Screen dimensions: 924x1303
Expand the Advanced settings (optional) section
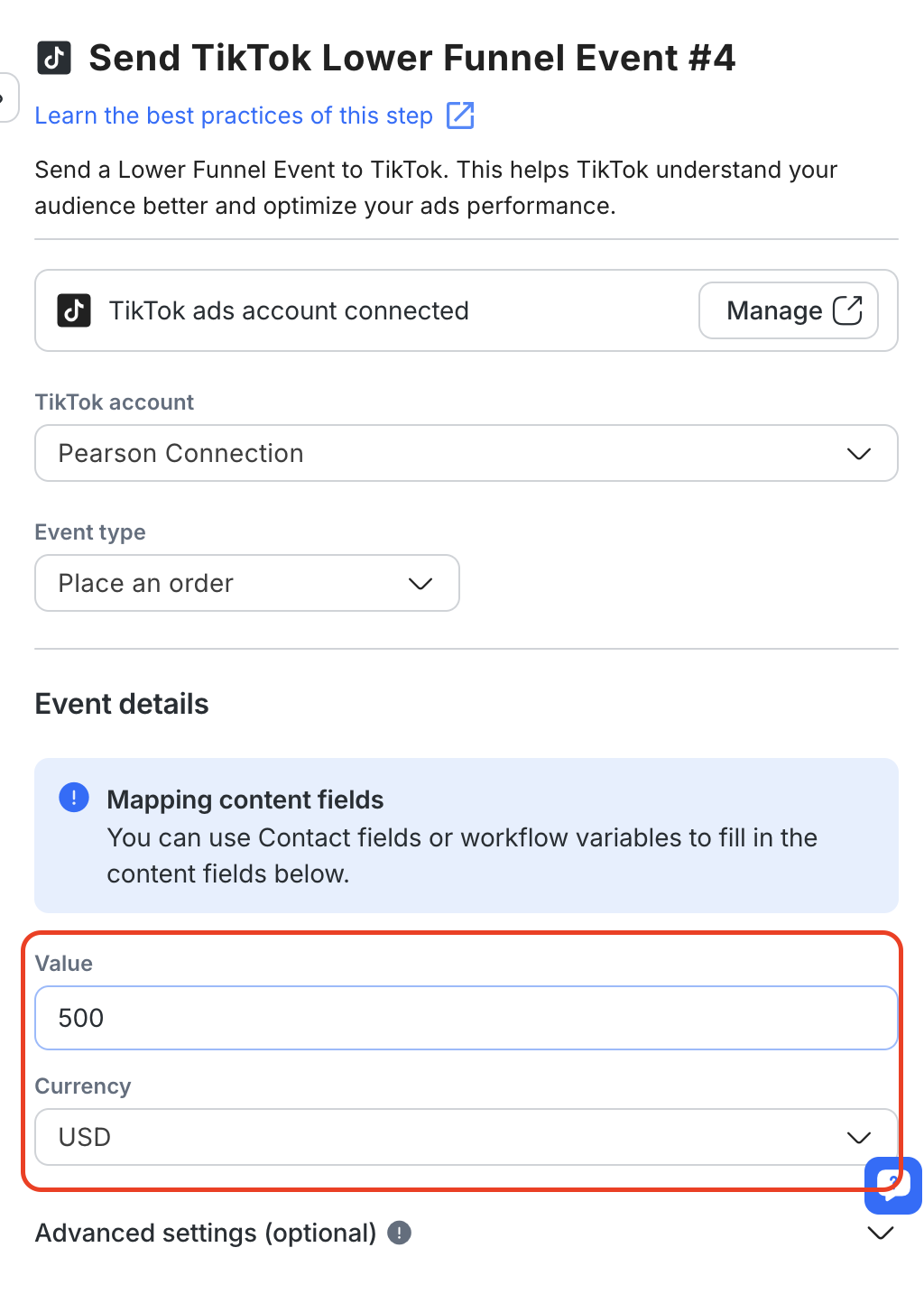[x=206, y=1233]
